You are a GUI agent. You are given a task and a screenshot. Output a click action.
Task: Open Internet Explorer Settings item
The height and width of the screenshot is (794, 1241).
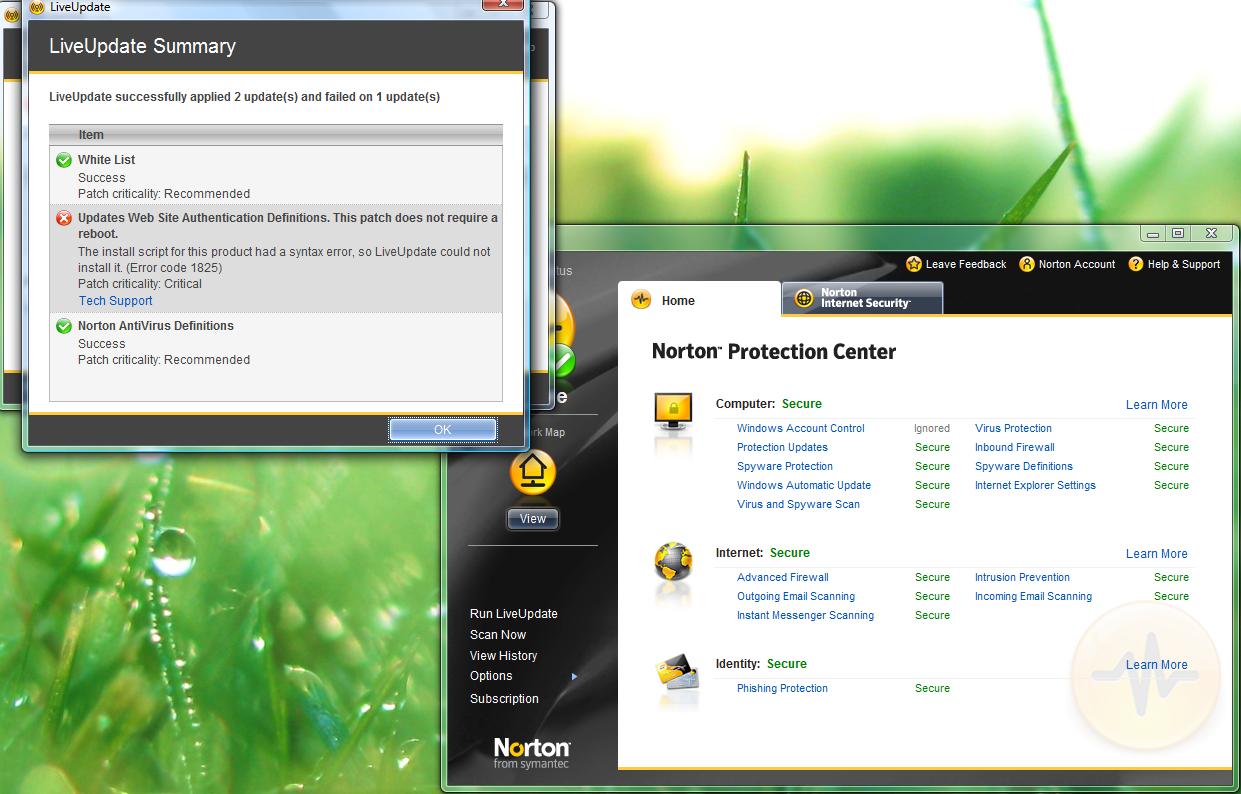(x=1035, y=485)
